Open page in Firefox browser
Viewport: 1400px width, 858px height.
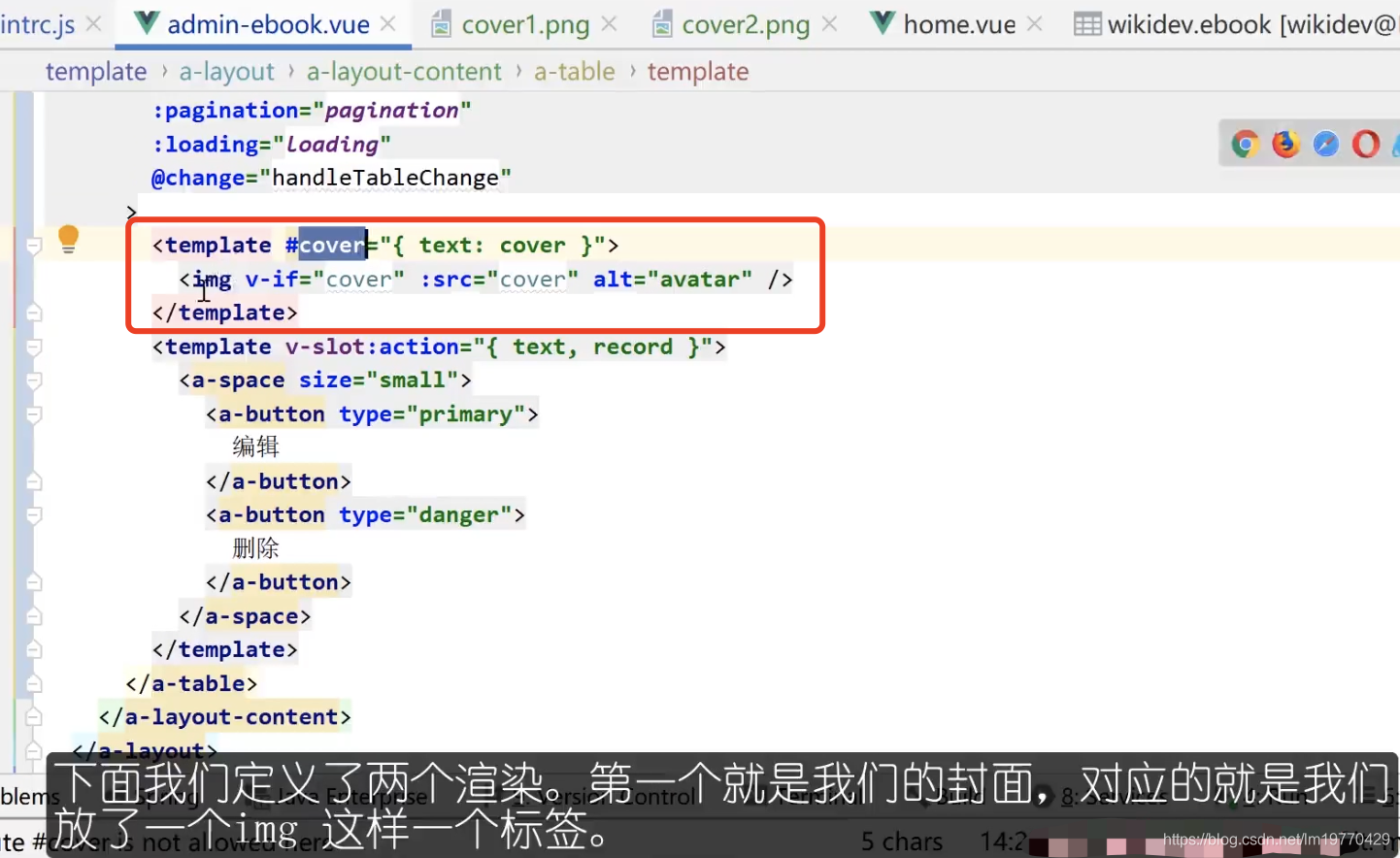tap(1285, 145)
